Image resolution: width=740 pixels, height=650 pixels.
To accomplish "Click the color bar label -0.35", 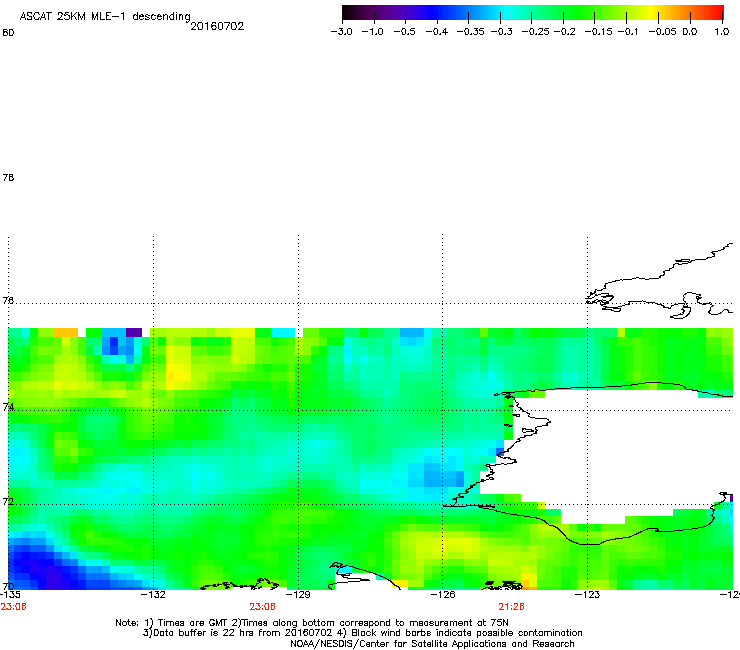I will pos(471,32).
